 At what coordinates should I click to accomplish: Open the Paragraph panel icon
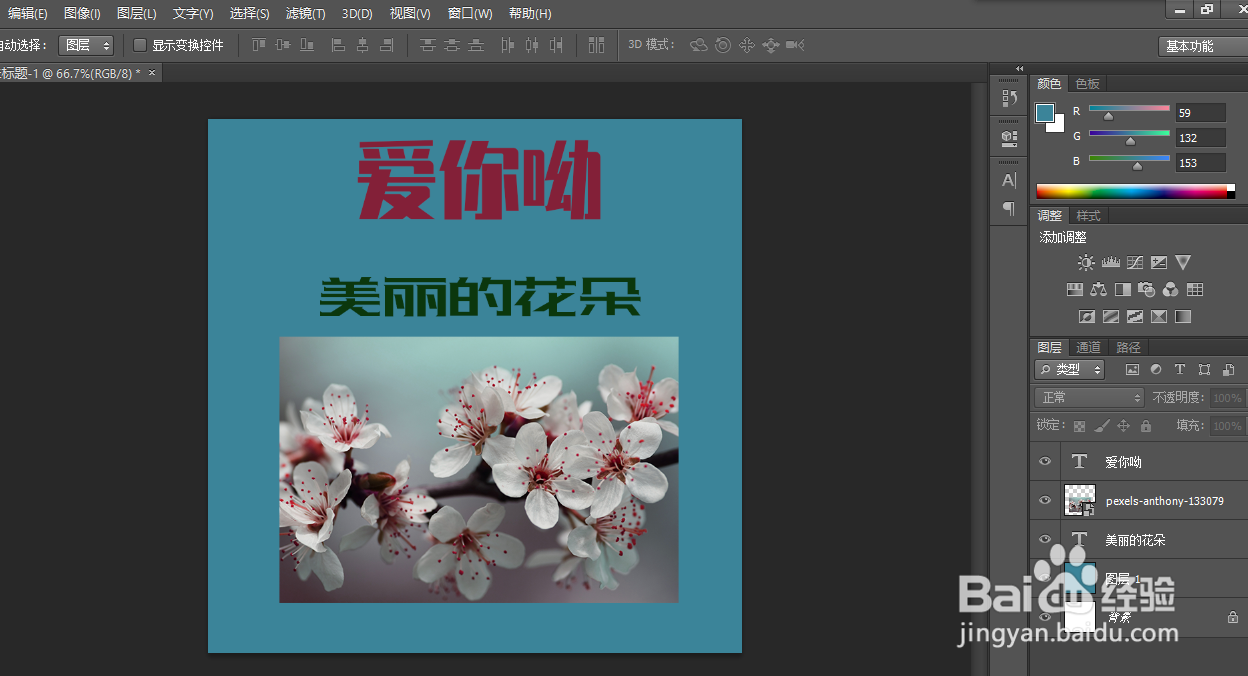(1009, 208)
